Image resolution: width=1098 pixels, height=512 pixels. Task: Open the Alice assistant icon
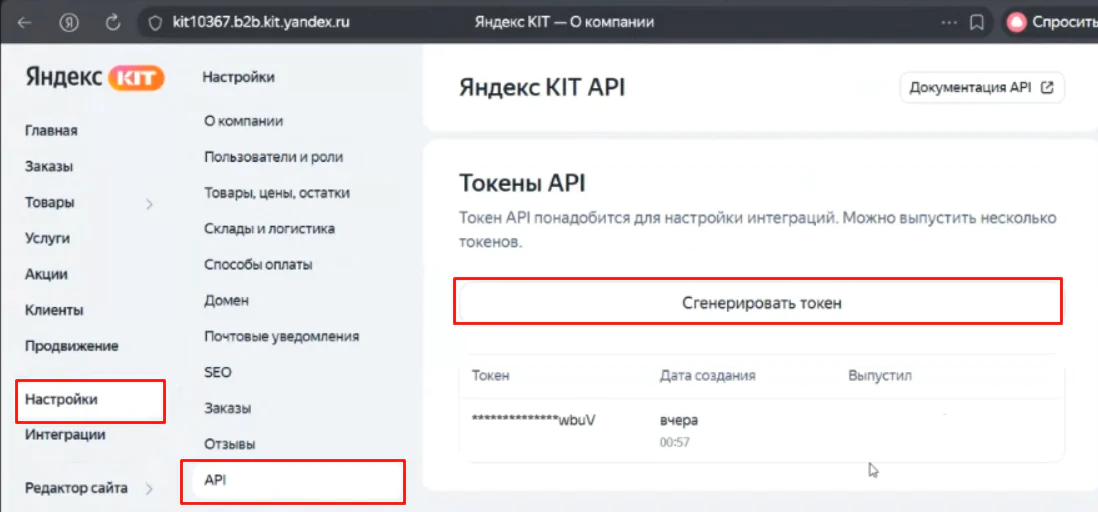pyautogui.click(x=1015, y=22)
